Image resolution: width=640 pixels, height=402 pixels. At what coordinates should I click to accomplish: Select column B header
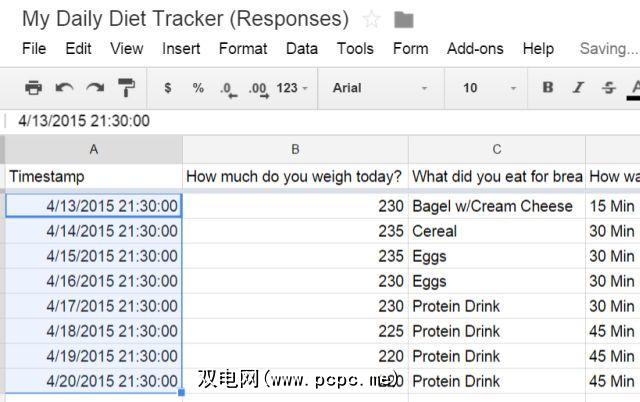(x=295, y=150)
